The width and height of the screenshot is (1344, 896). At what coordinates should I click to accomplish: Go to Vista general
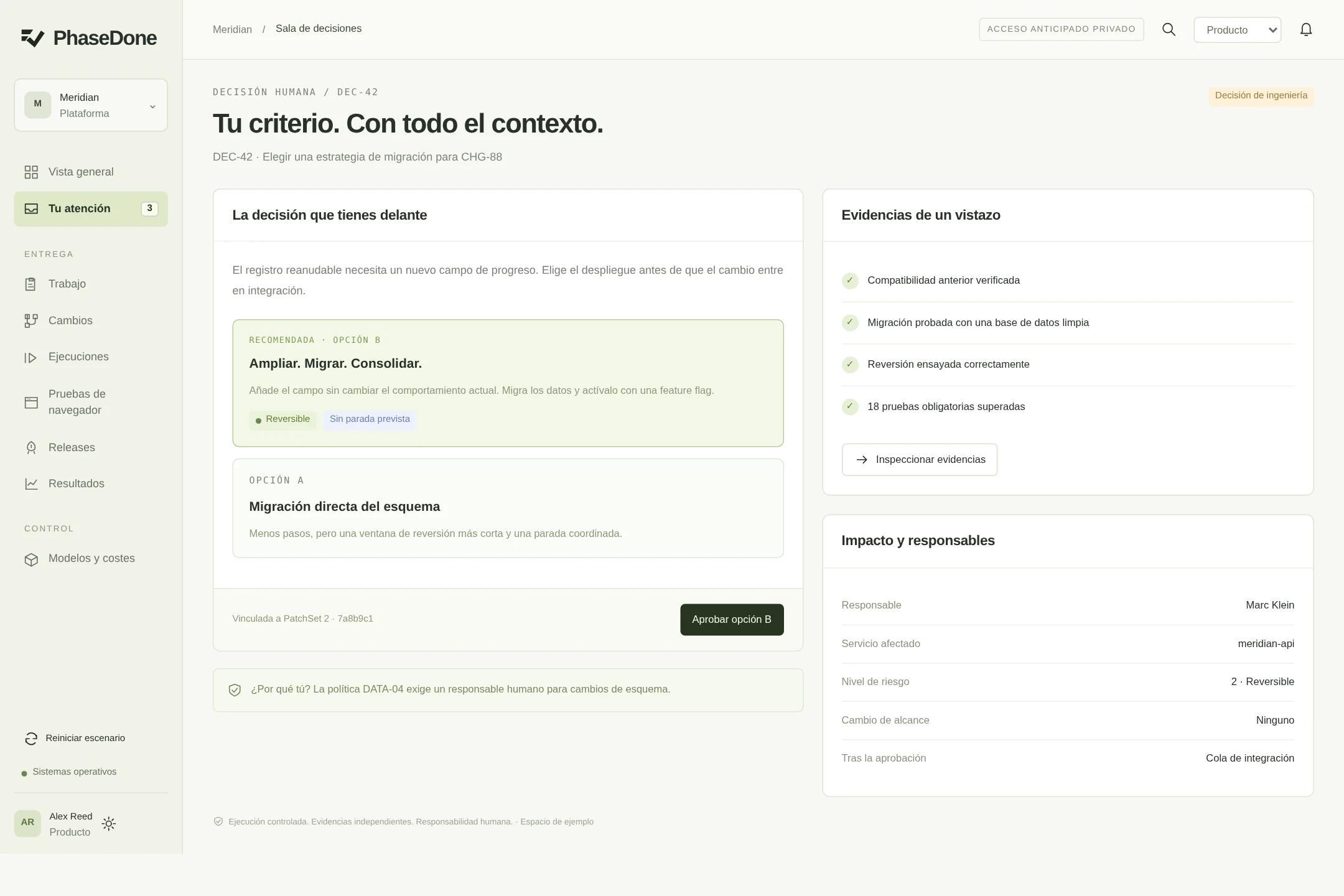click(x=91, y=172)
